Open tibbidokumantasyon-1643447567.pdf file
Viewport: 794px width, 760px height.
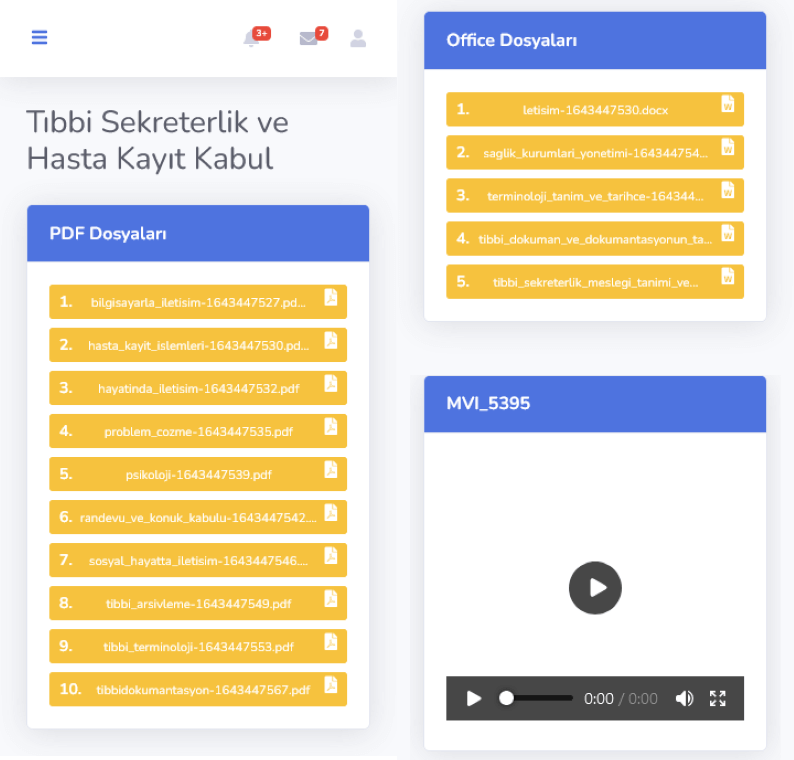[198, 689]
